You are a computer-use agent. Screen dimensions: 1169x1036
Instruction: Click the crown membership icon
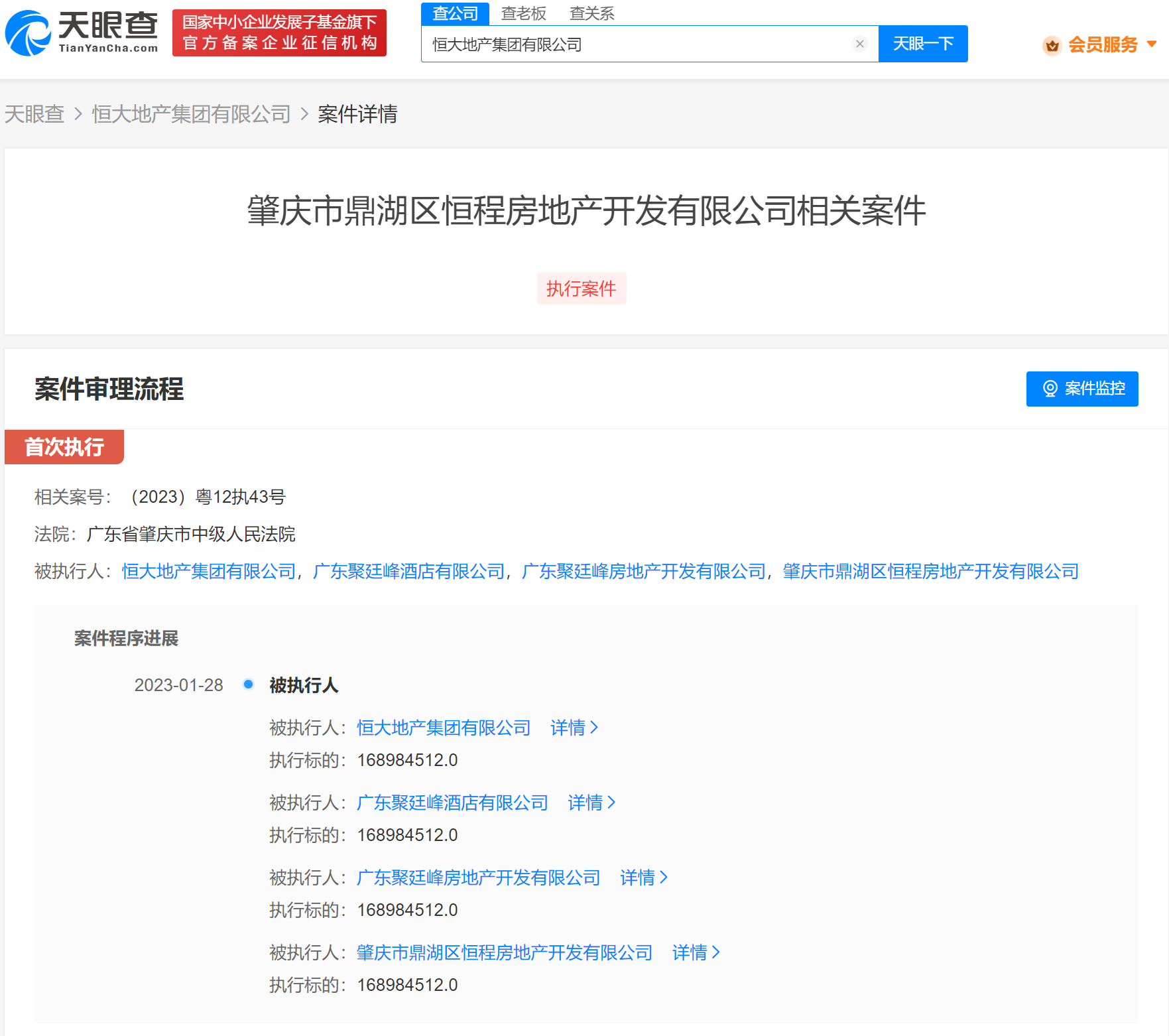pos(1052,45)
